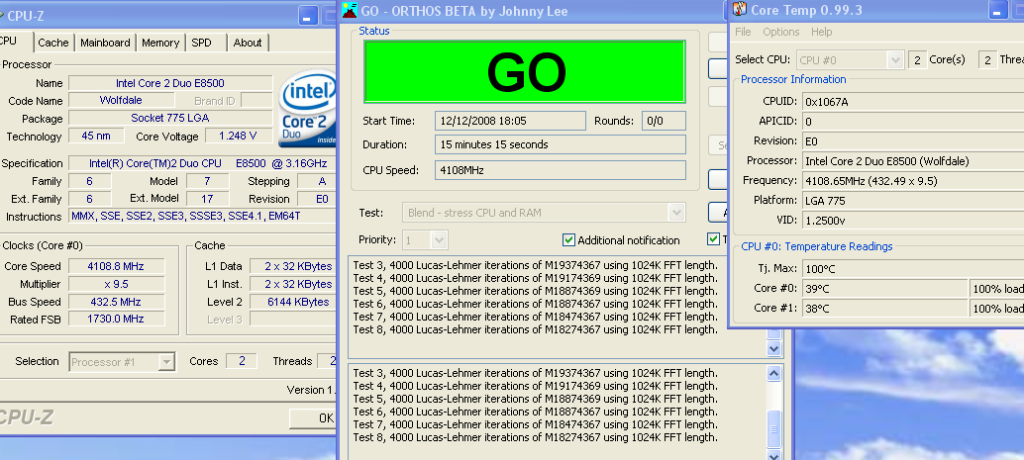This screenshot has width=1024, height=460.
Task: Switch to the Mainboard tab in CPU-Z
Action: click(x=105, y=42)
